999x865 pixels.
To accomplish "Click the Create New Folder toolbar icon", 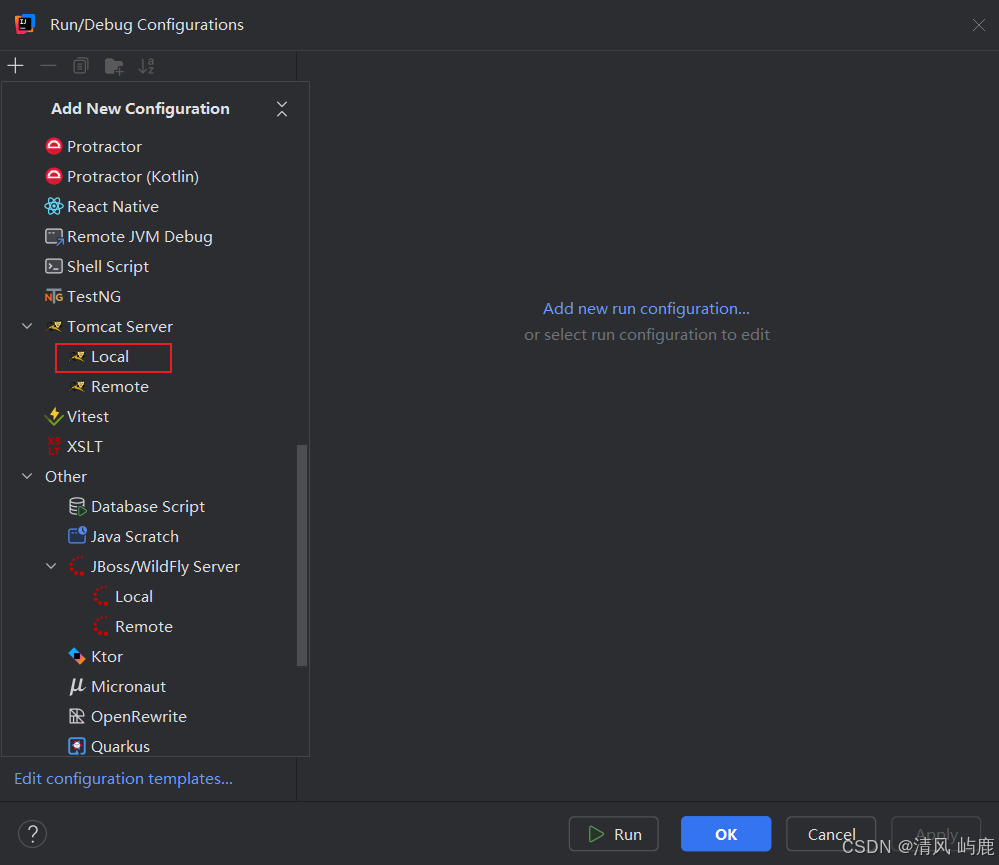I will tap(114, 66).
